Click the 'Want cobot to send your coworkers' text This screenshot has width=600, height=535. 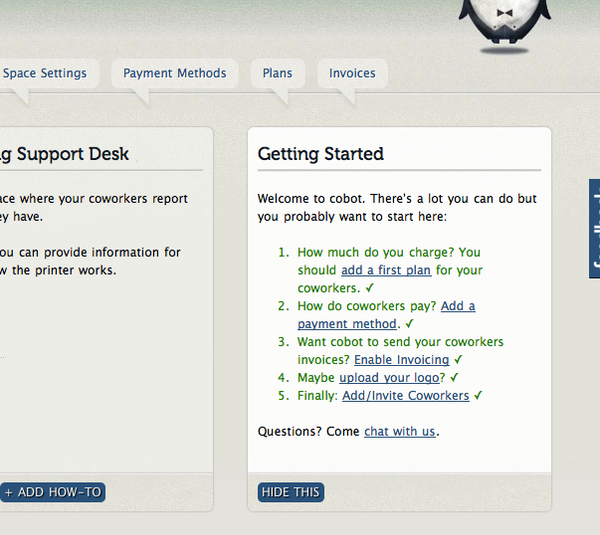[400, 342]
